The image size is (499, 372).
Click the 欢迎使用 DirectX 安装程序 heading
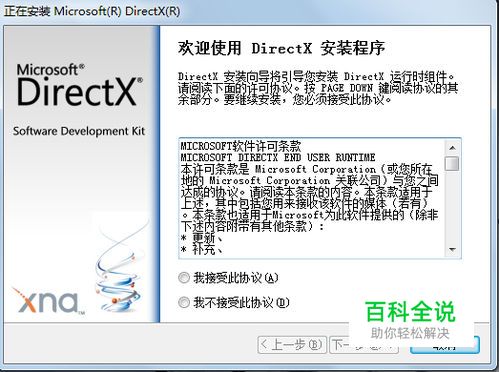click(x=281, y=48)
